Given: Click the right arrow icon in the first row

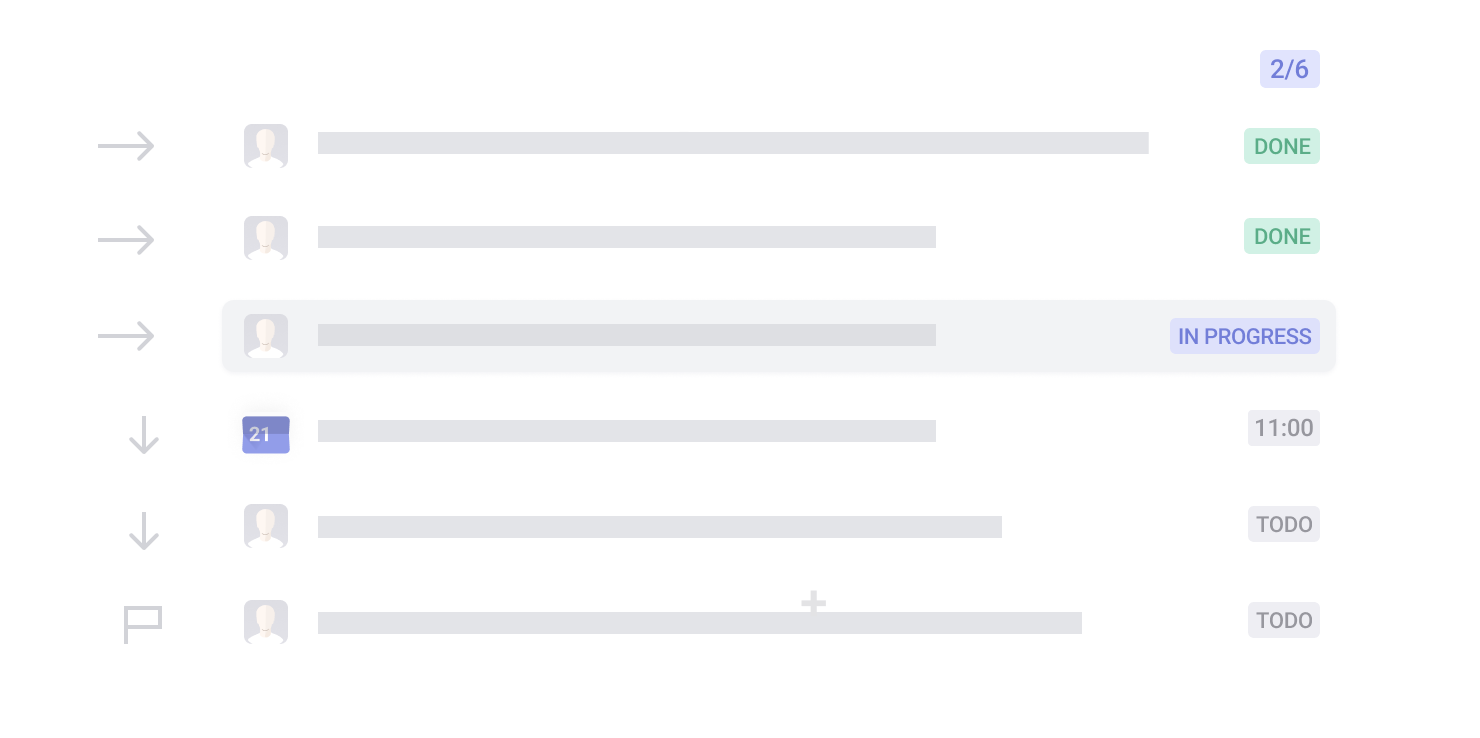Looking at the screenshot, I should pos(126,147).
